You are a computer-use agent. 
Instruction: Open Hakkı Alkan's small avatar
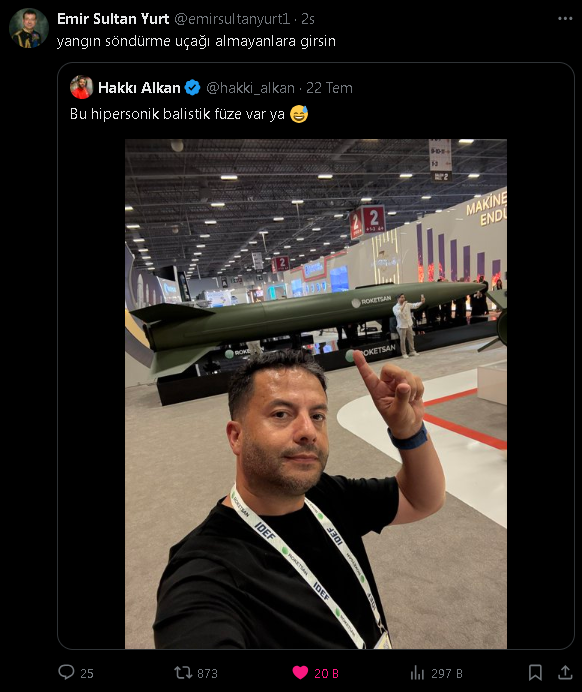click(82, 87)
